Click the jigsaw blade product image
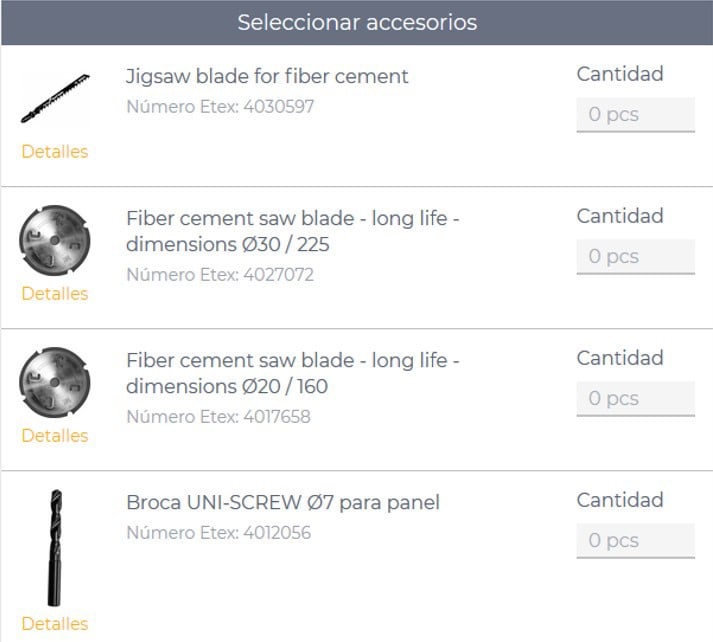 tap(55, 99)
